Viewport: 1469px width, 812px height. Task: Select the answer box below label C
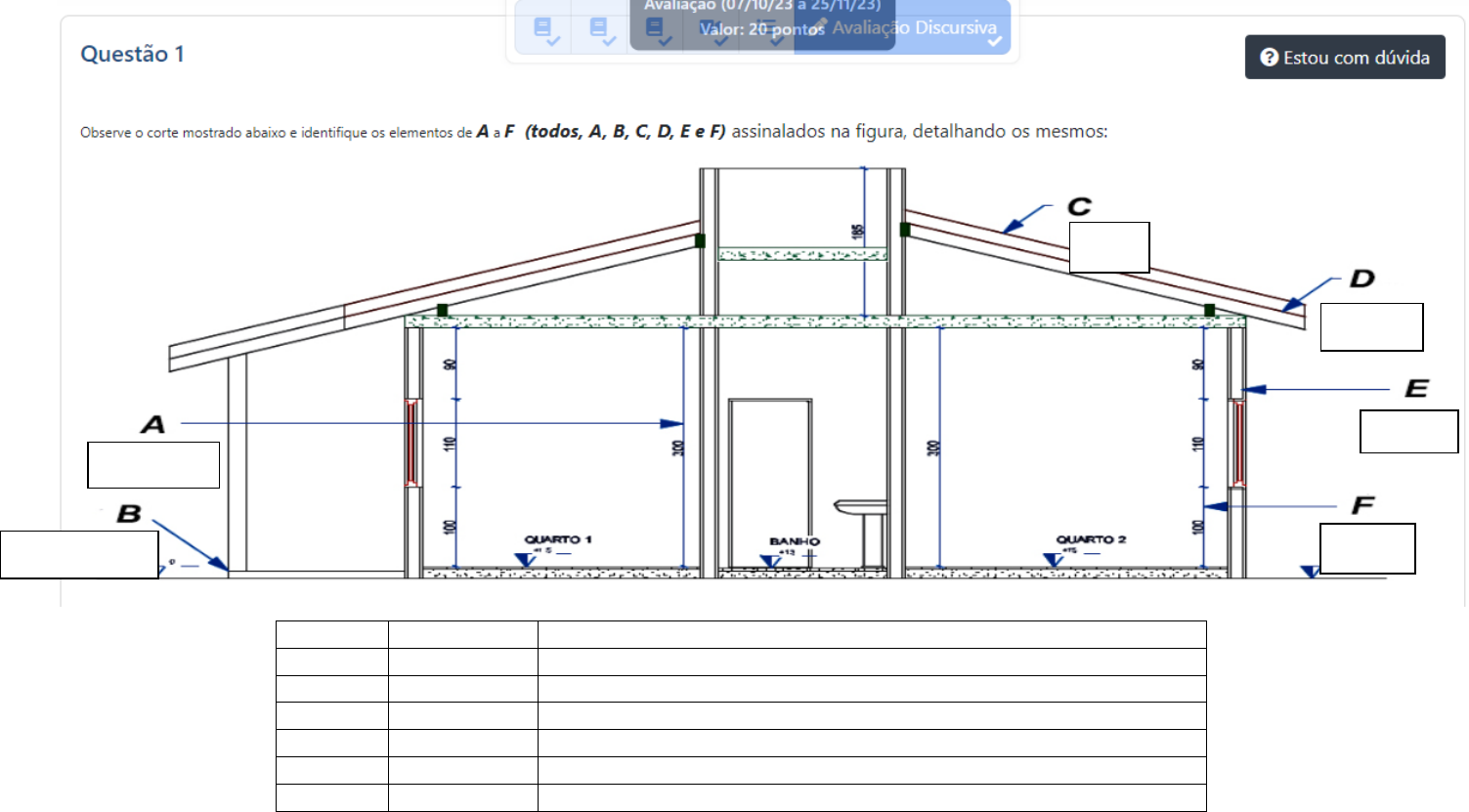point(1108,247)
